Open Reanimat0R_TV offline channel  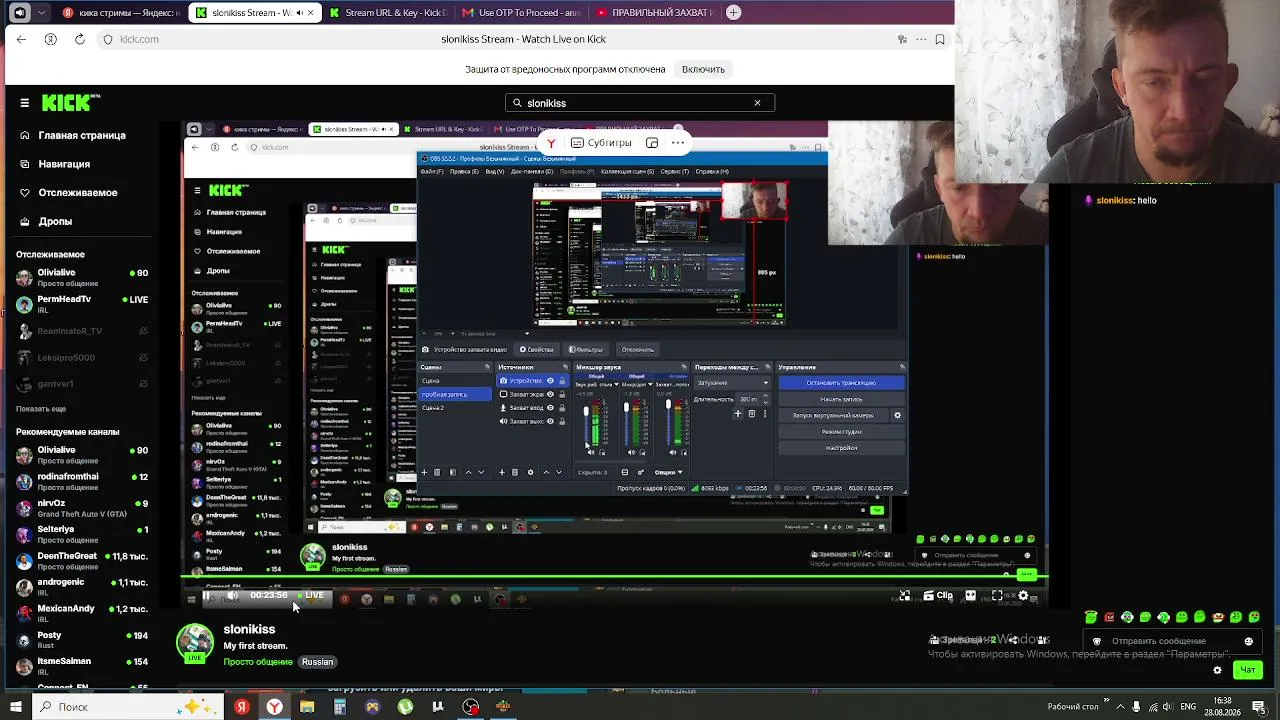point(82,331)
